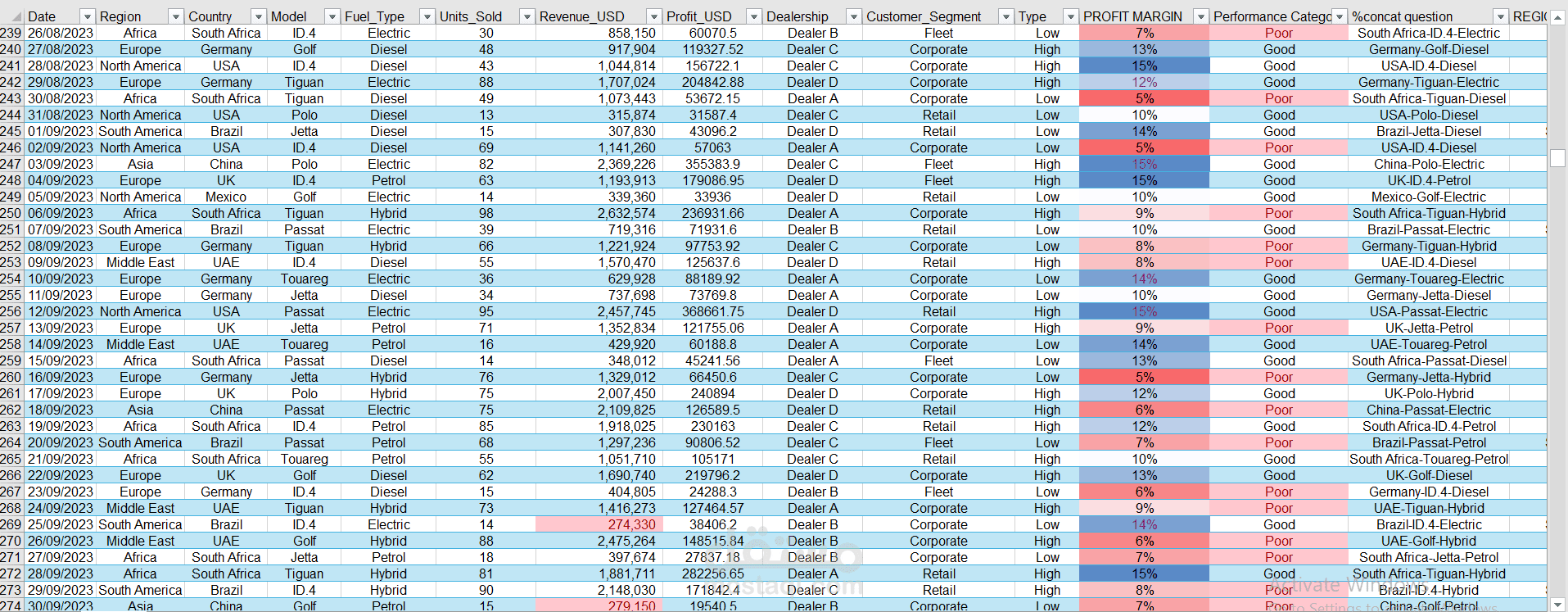Select the revenue cell 1,707,024
The width and height of the screenshot is (1568, 612).
pos(599,82)
